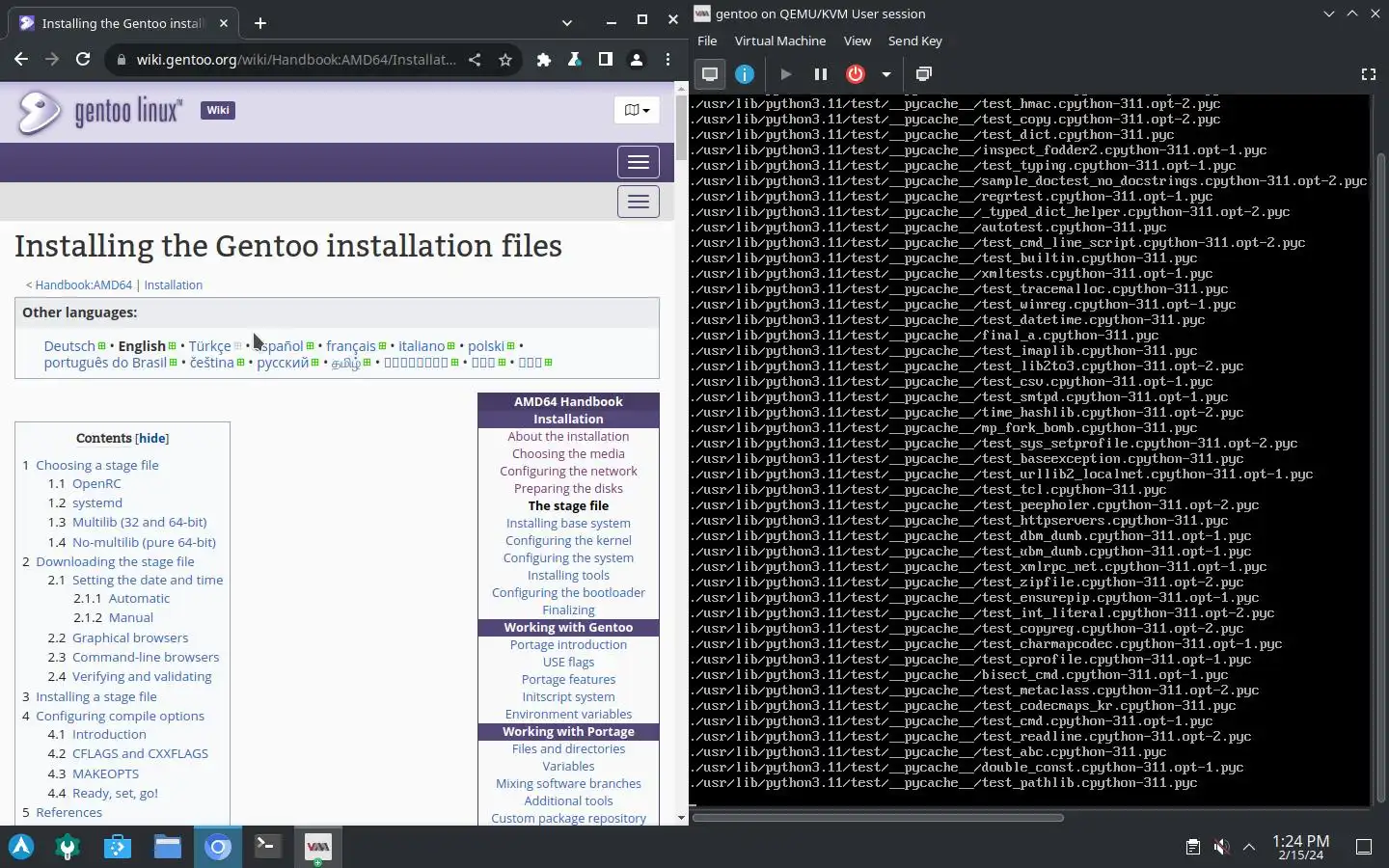Open Preparing the disks handbook page
Viewport: 1389px width, 868px height.
tap(568, 489)
